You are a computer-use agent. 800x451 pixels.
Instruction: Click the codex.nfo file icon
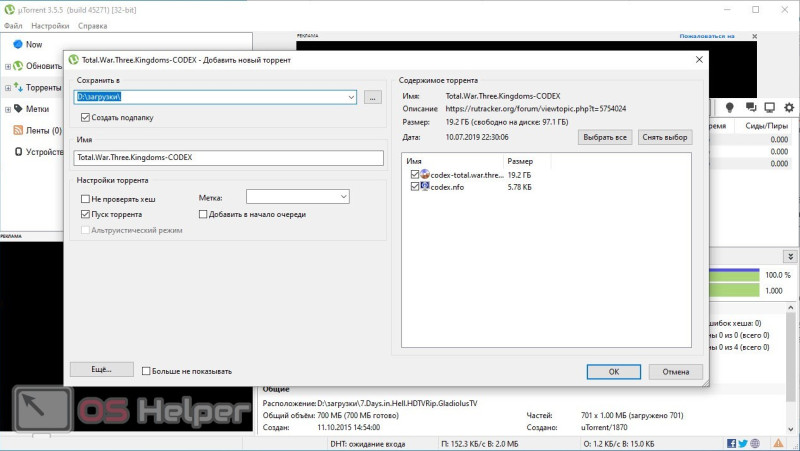(424, 186)
